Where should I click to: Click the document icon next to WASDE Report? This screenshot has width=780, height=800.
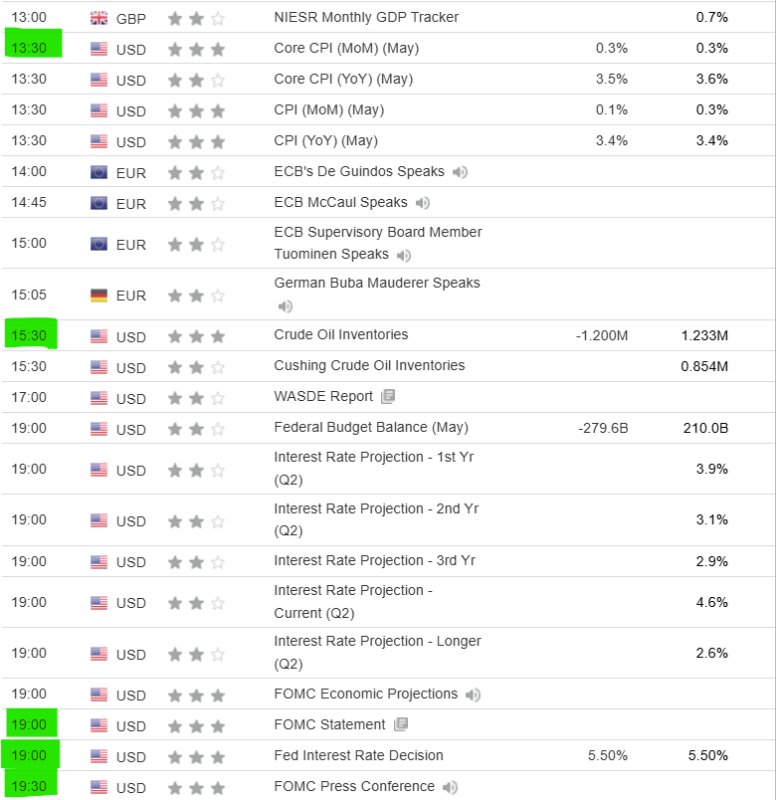(388, 397)
